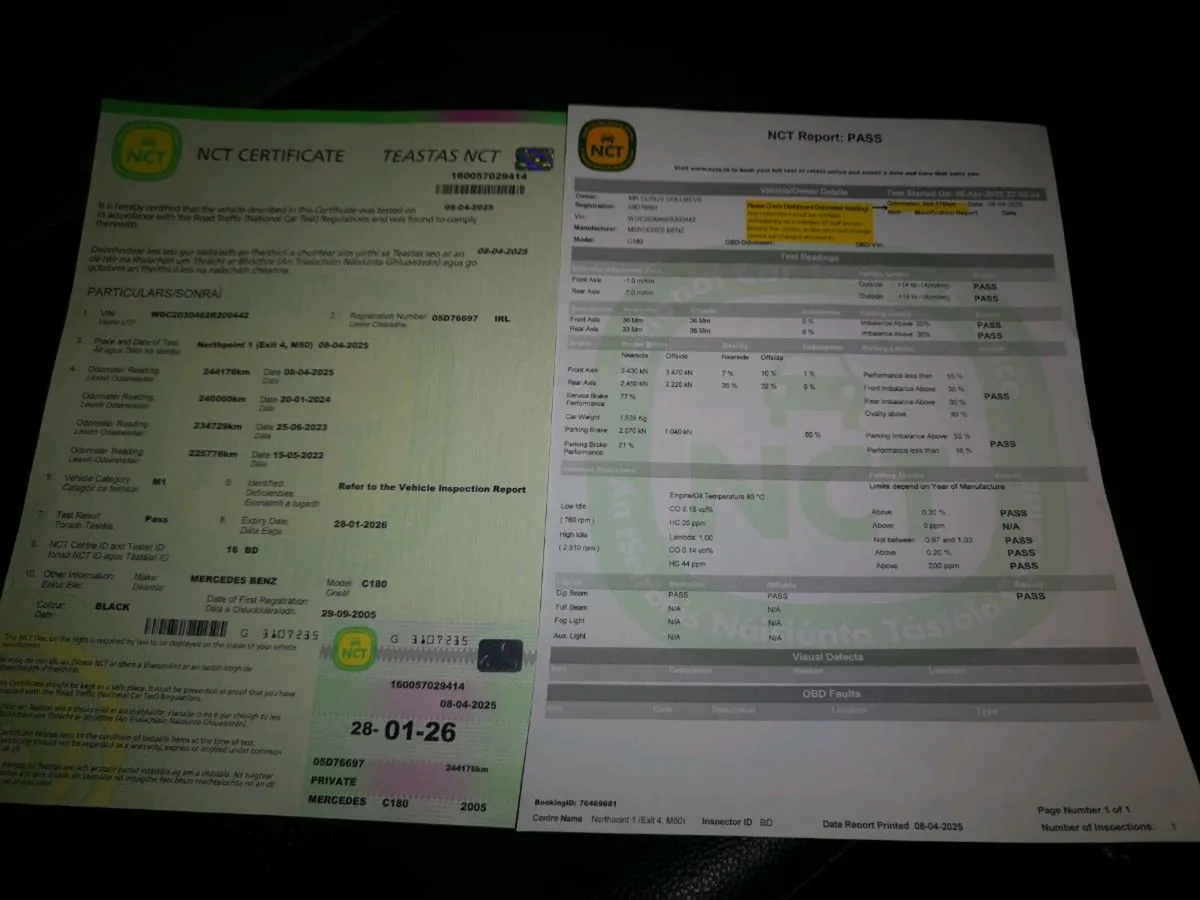Click the "NCT CERTIFICATE" heading
The width and height of the screenshot is (1200, 900).
[x=270, y=155]
